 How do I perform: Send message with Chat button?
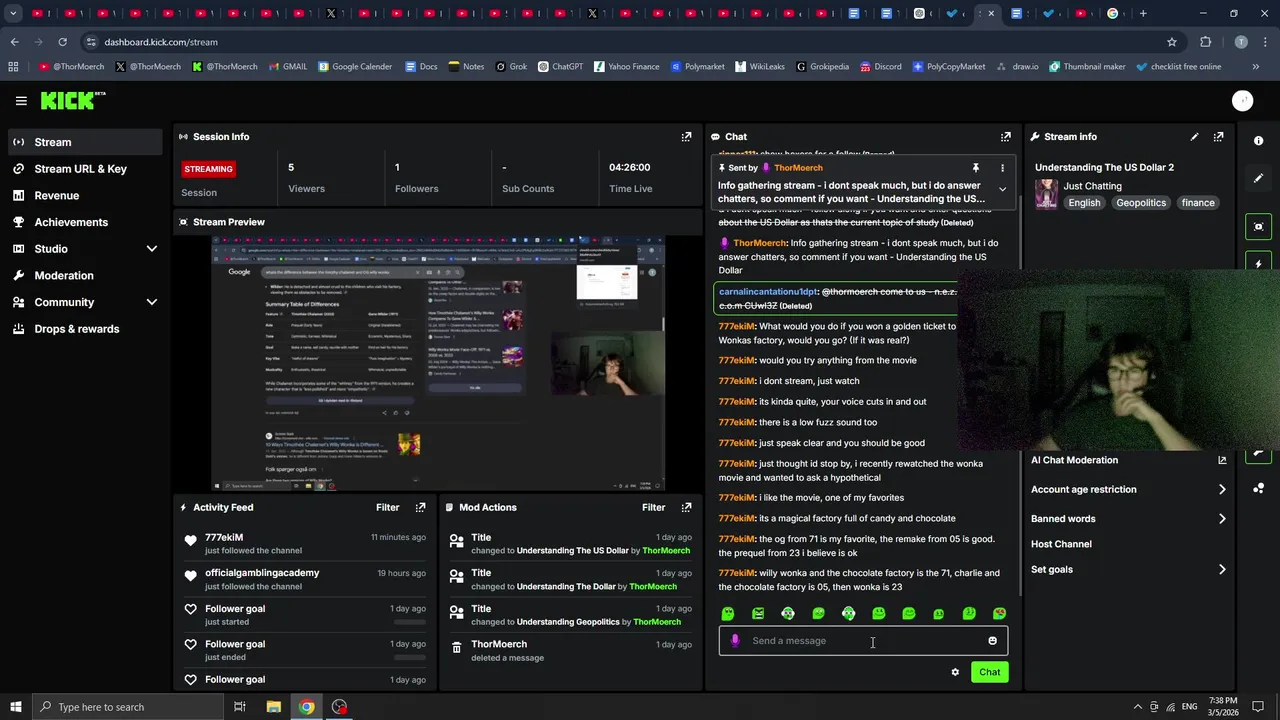[x=989, y=672]
